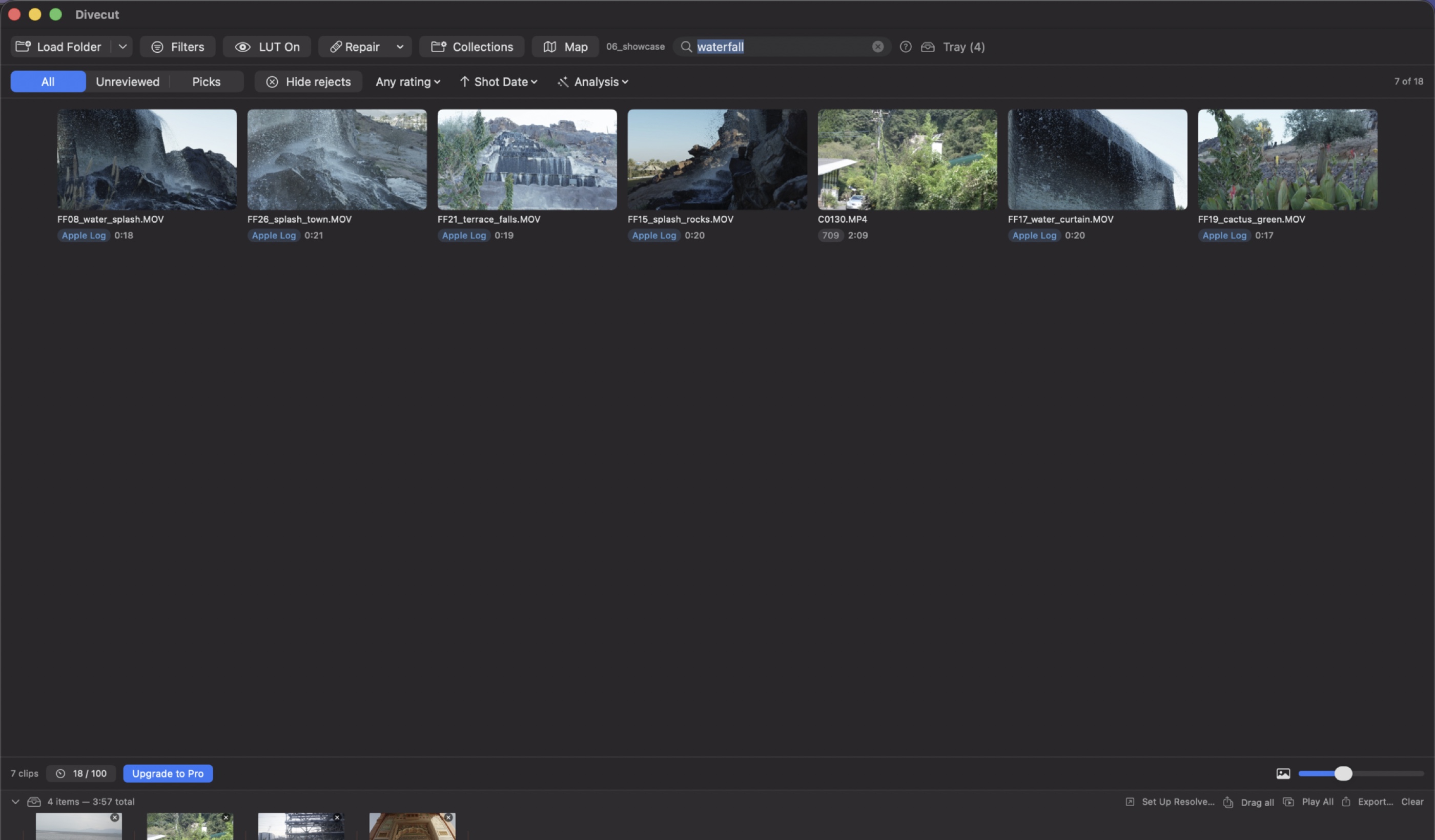This screenshot has width=1435, height=840.
Task: Switch to the Unreviewed tab
Action: (x=128, y=81)
